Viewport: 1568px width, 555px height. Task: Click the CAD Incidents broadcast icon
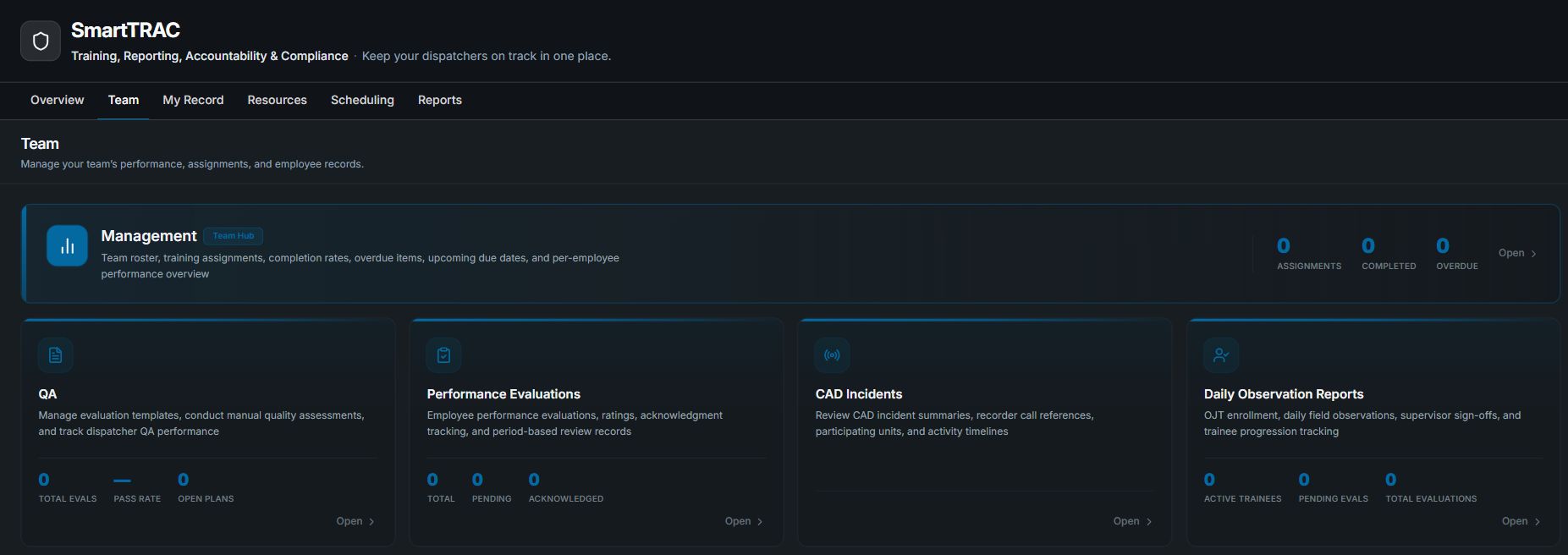coord(833,355)
